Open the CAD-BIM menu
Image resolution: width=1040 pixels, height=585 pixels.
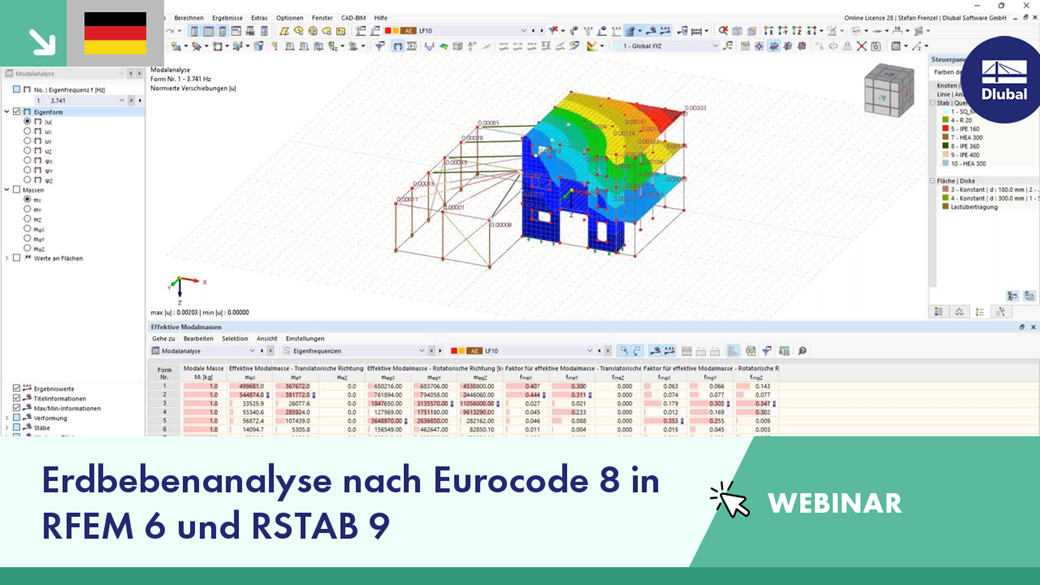(x=353, y=18)
